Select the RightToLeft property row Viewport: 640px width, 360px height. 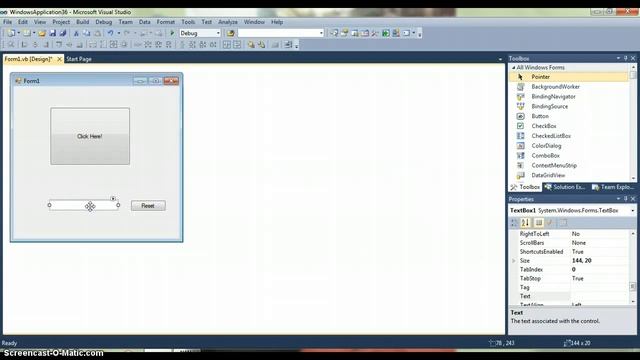tap(569, 234)
